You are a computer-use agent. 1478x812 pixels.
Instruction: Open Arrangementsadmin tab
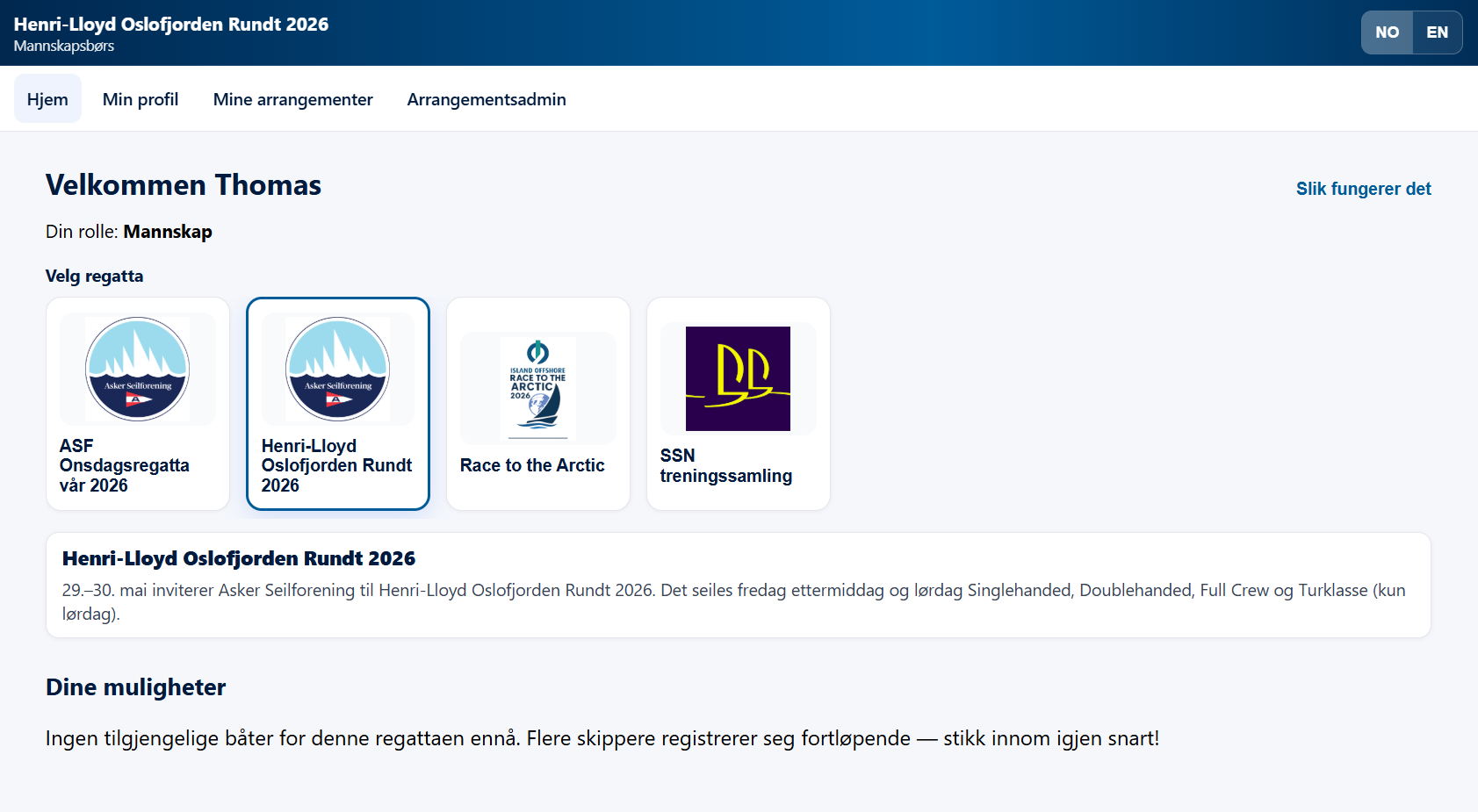click(487, 99)
